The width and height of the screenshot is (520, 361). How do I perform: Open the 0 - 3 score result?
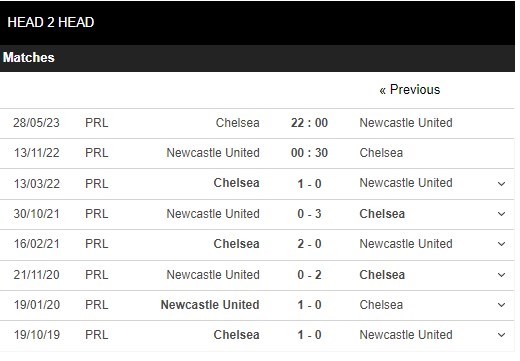[309, 214]
